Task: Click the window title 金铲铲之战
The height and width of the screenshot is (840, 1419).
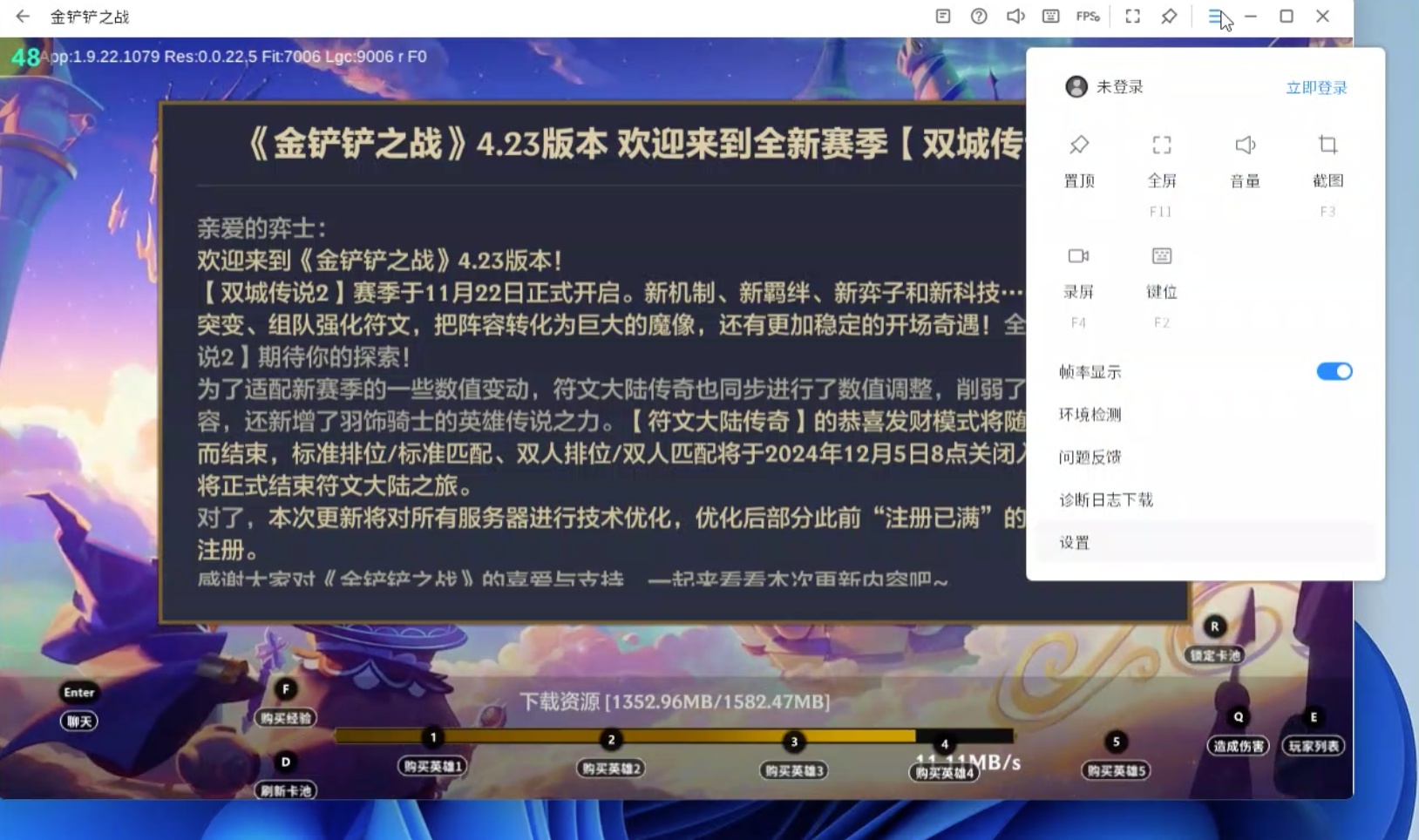Action: point(90,17)
